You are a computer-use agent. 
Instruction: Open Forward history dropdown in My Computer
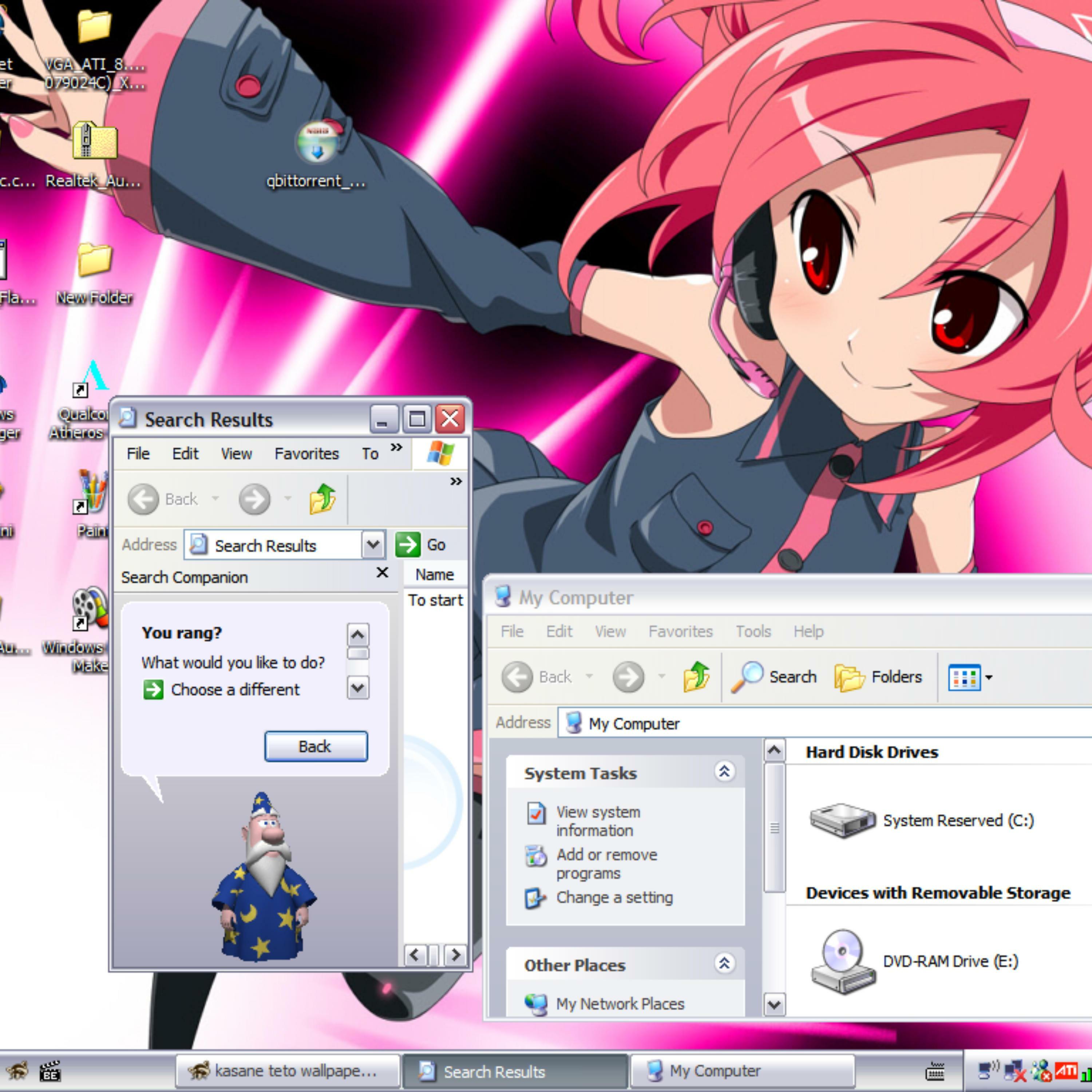pyautogui.click(x=662, y=677)
